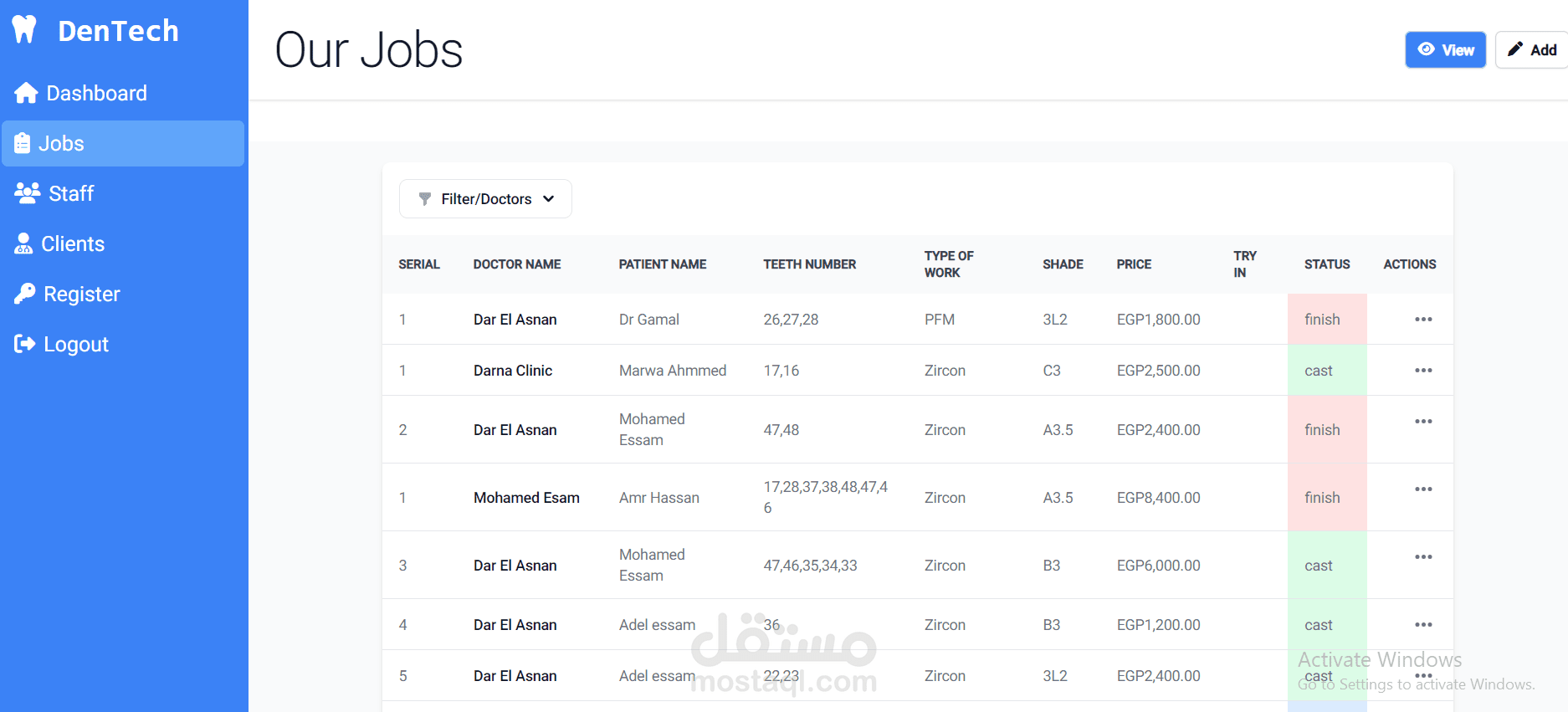Open actions menu for Amr Hassan row
This screenshot has height=712, width=1568.
[1423, 489]
